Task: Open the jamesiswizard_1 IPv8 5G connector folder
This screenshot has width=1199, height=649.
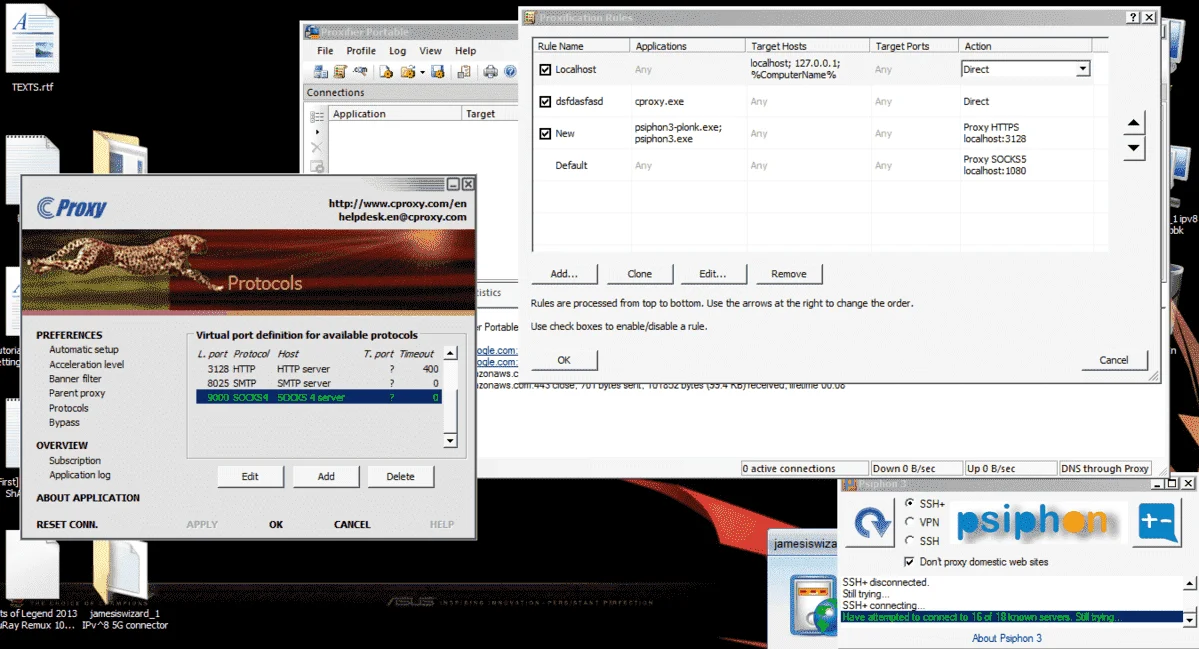Action: click(125, 586)
